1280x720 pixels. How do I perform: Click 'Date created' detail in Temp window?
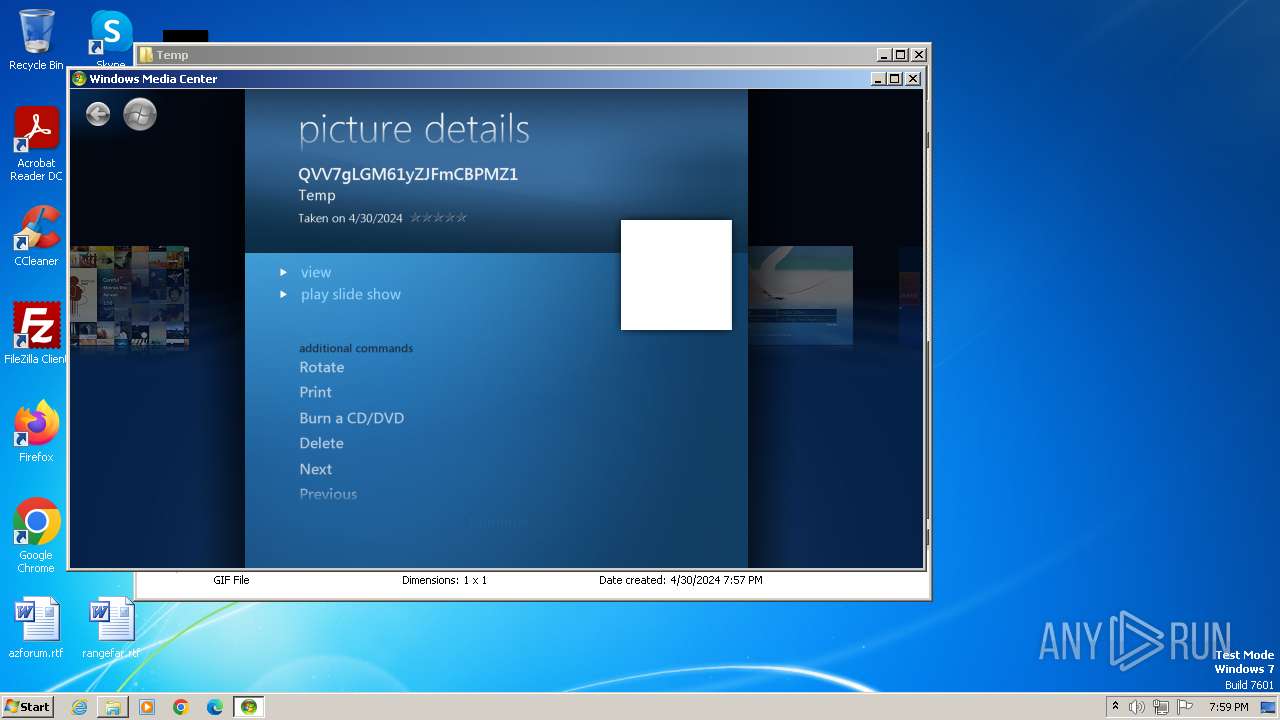[680, 580]
